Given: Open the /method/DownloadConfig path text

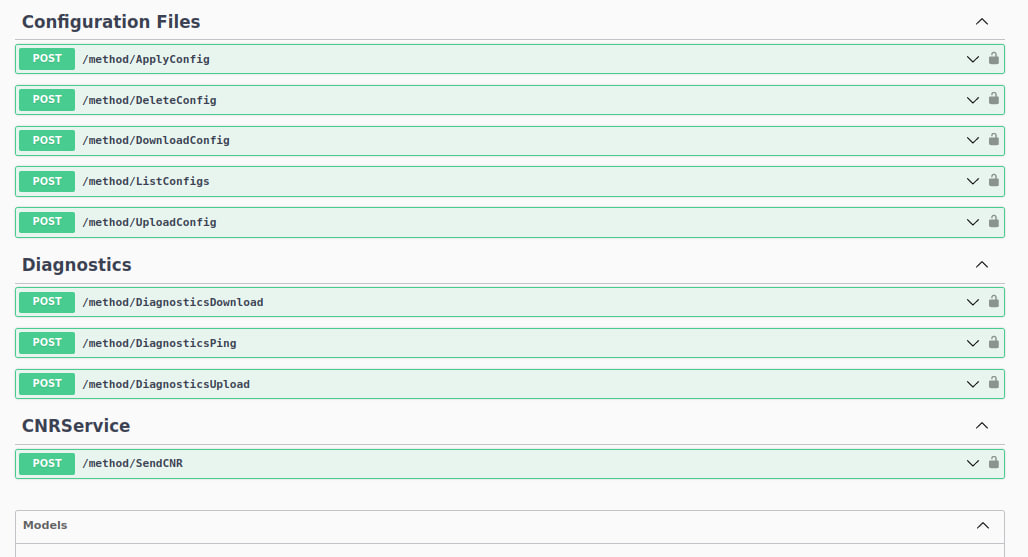Looking at the screenshot, I should 156,140.
